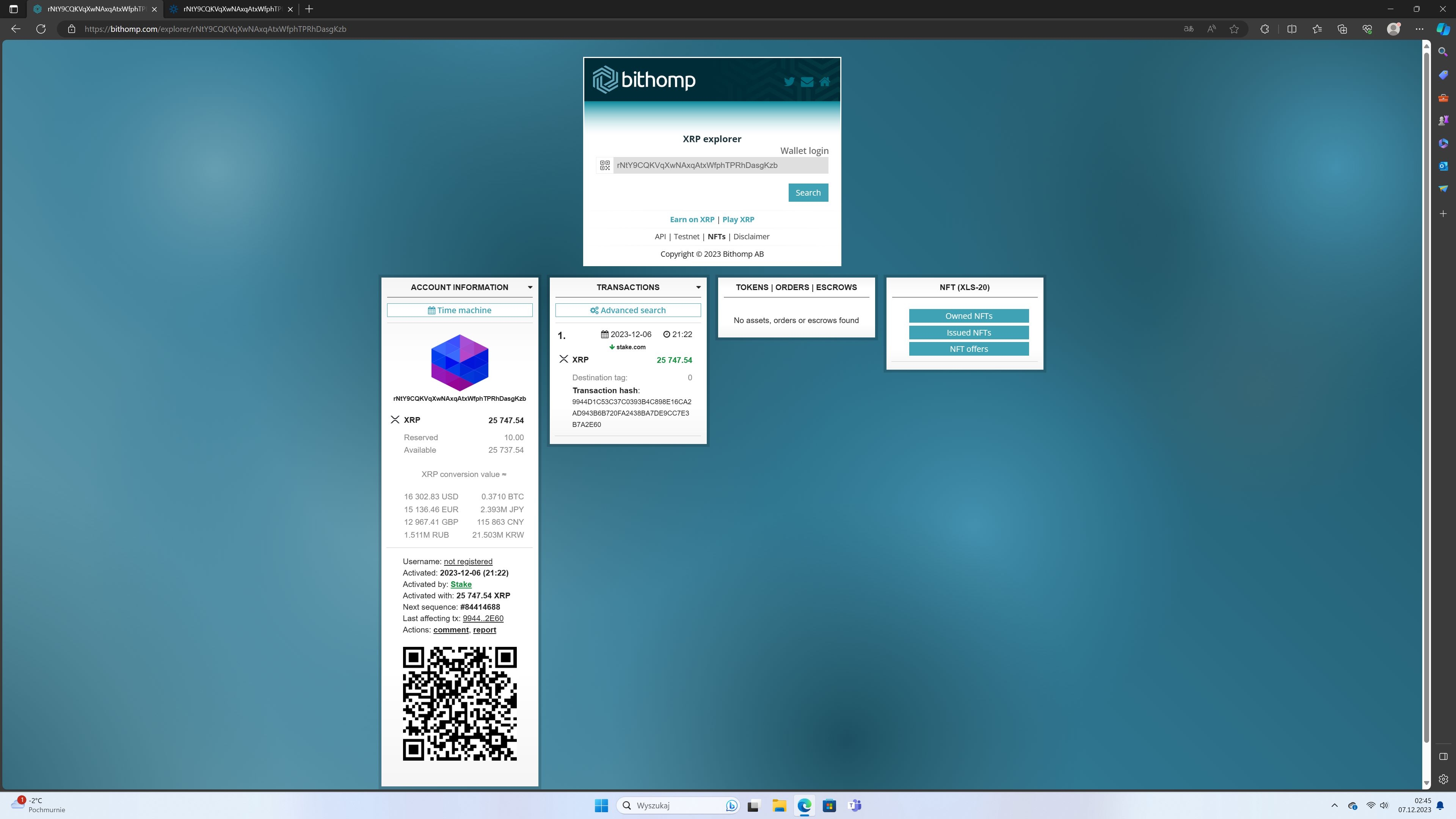Click the account QR code image

(460, 704)
